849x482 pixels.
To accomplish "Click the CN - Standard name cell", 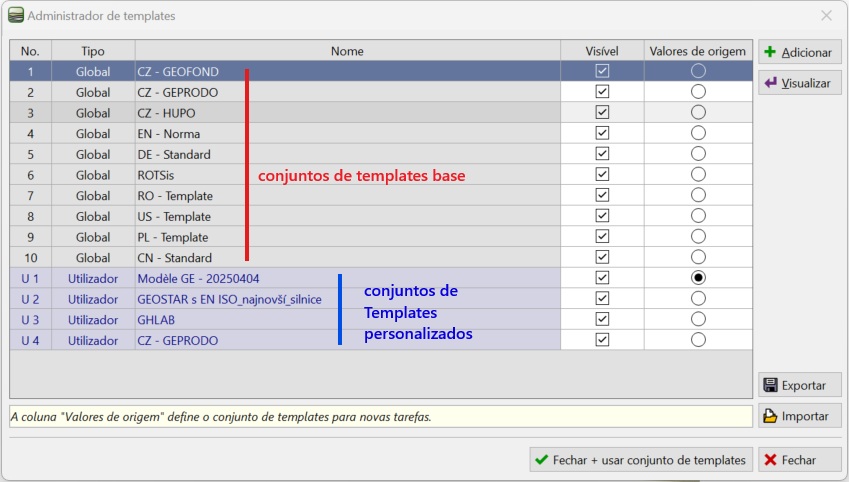I will click(x=348, y=257).
